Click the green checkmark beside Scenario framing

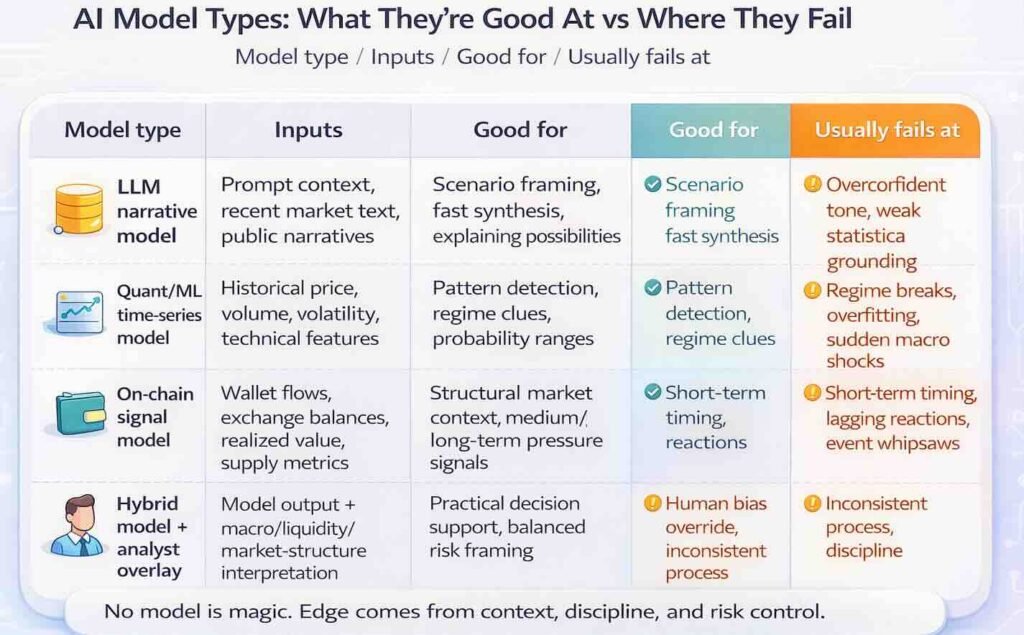[653, 184]
